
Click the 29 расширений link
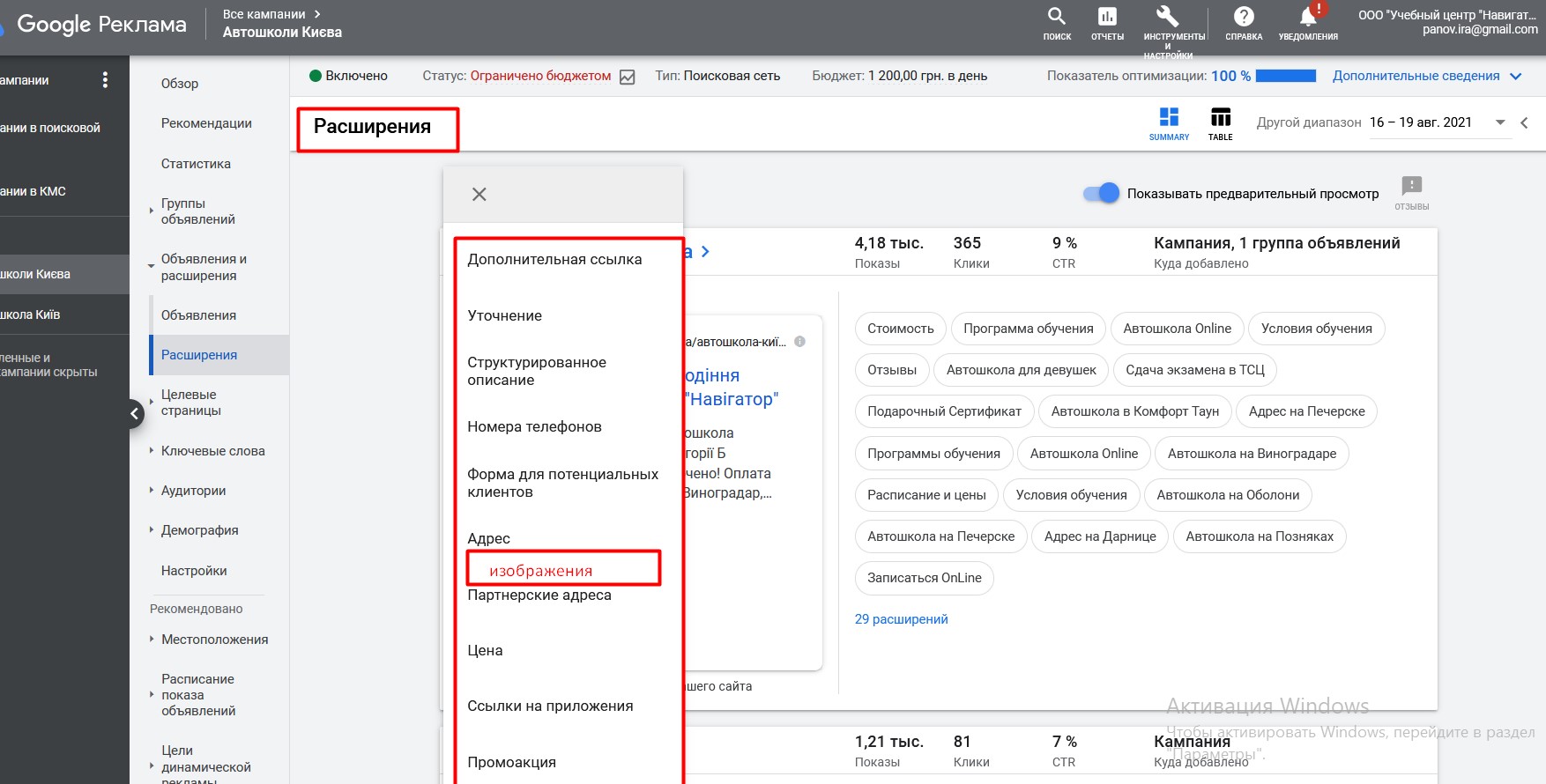pos(901,618)
